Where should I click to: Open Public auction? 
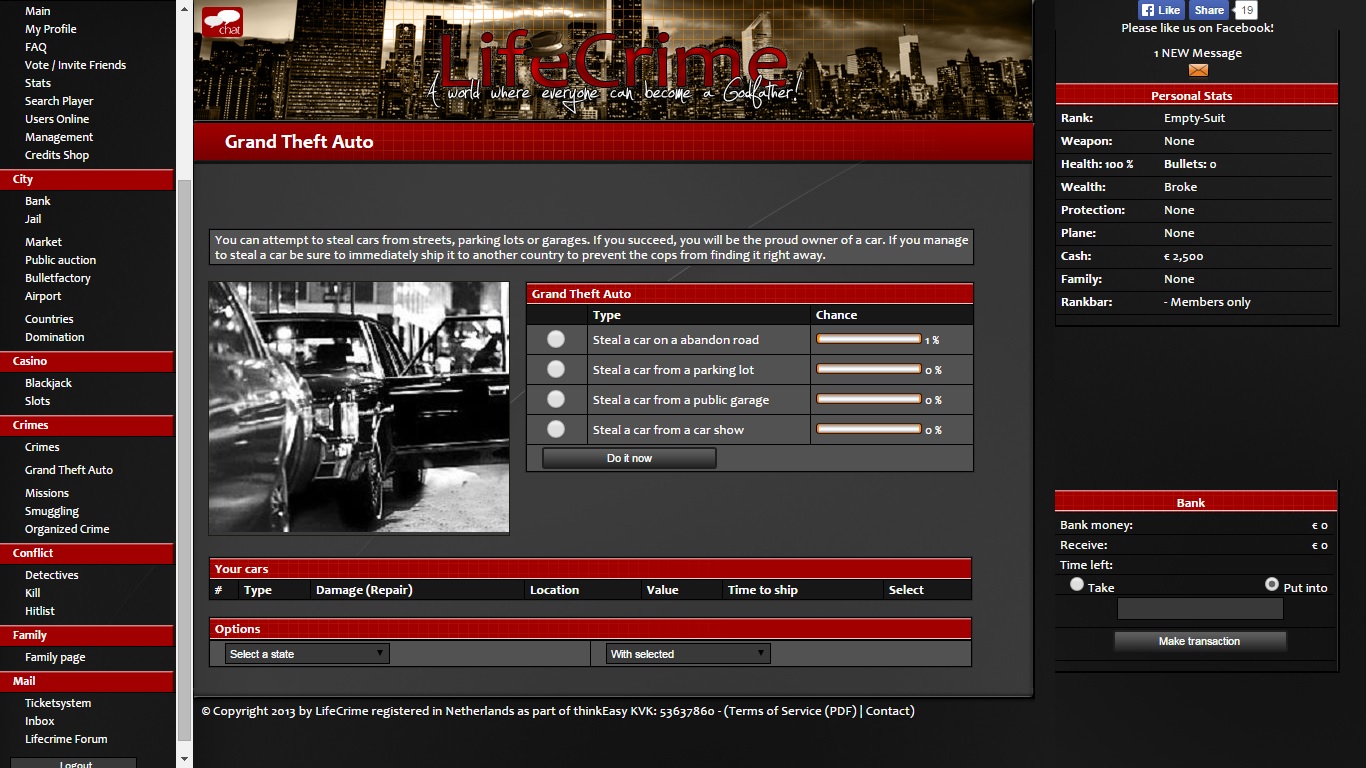pyautogui.click(x=61, y=260)
